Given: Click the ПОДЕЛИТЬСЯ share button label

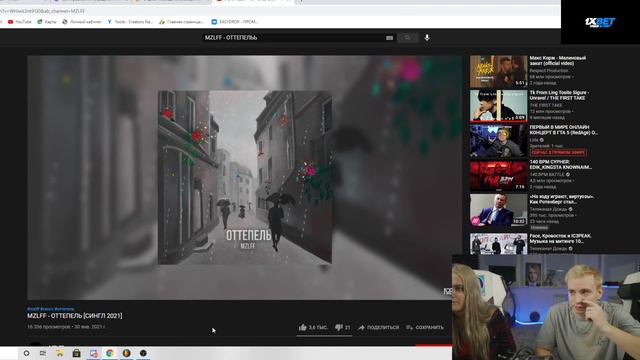Looking at the screenshot, I should tap(383, 327).
